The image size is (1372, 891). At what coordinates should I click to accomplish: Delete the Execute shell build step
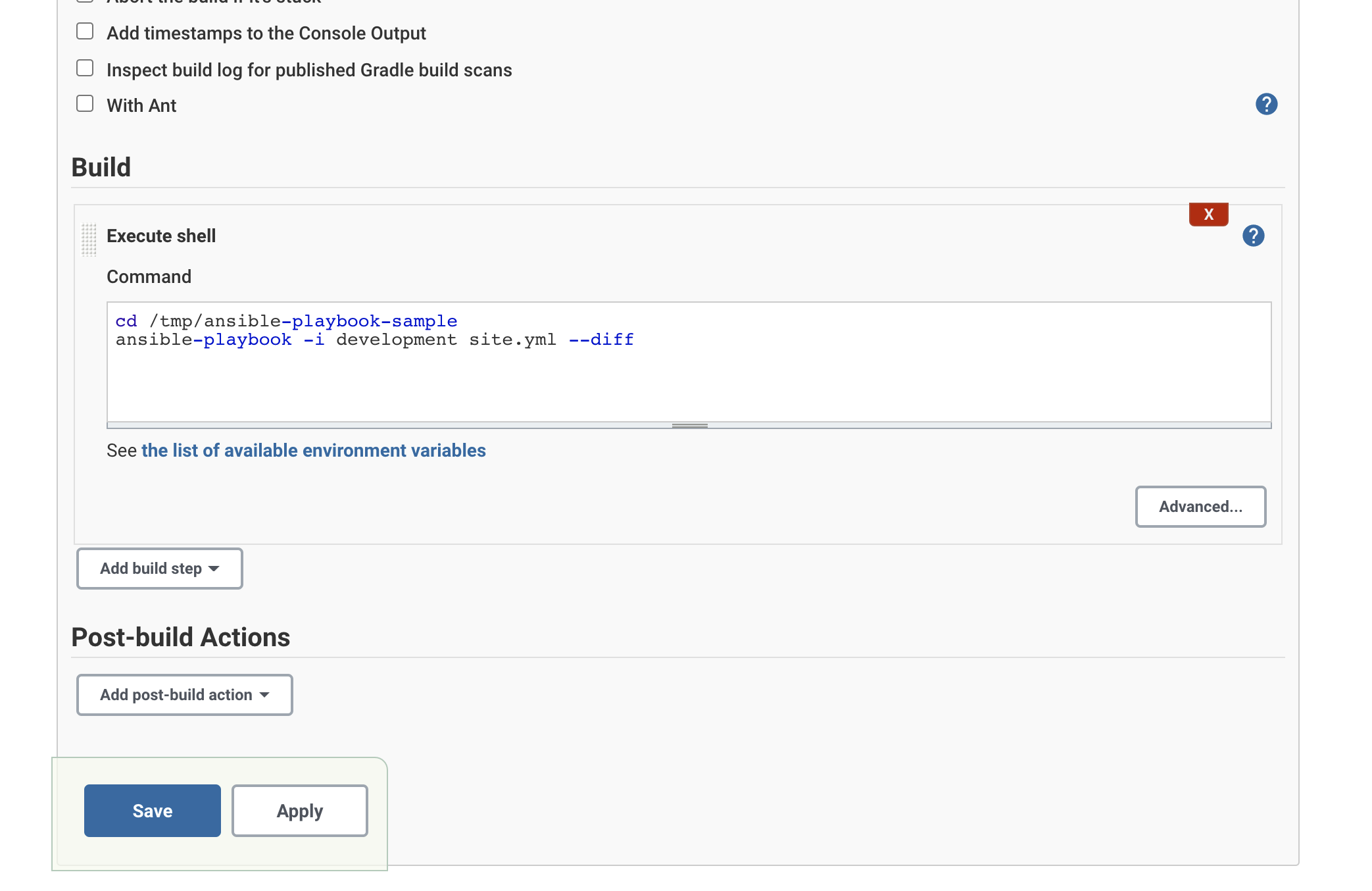(1208, 215)
